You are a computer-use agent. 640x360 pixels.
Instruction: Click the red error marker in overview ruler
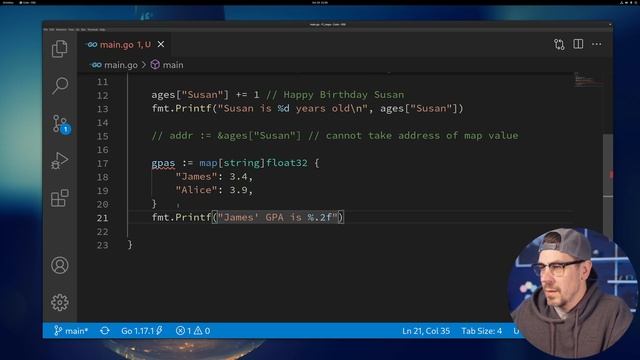611,175
